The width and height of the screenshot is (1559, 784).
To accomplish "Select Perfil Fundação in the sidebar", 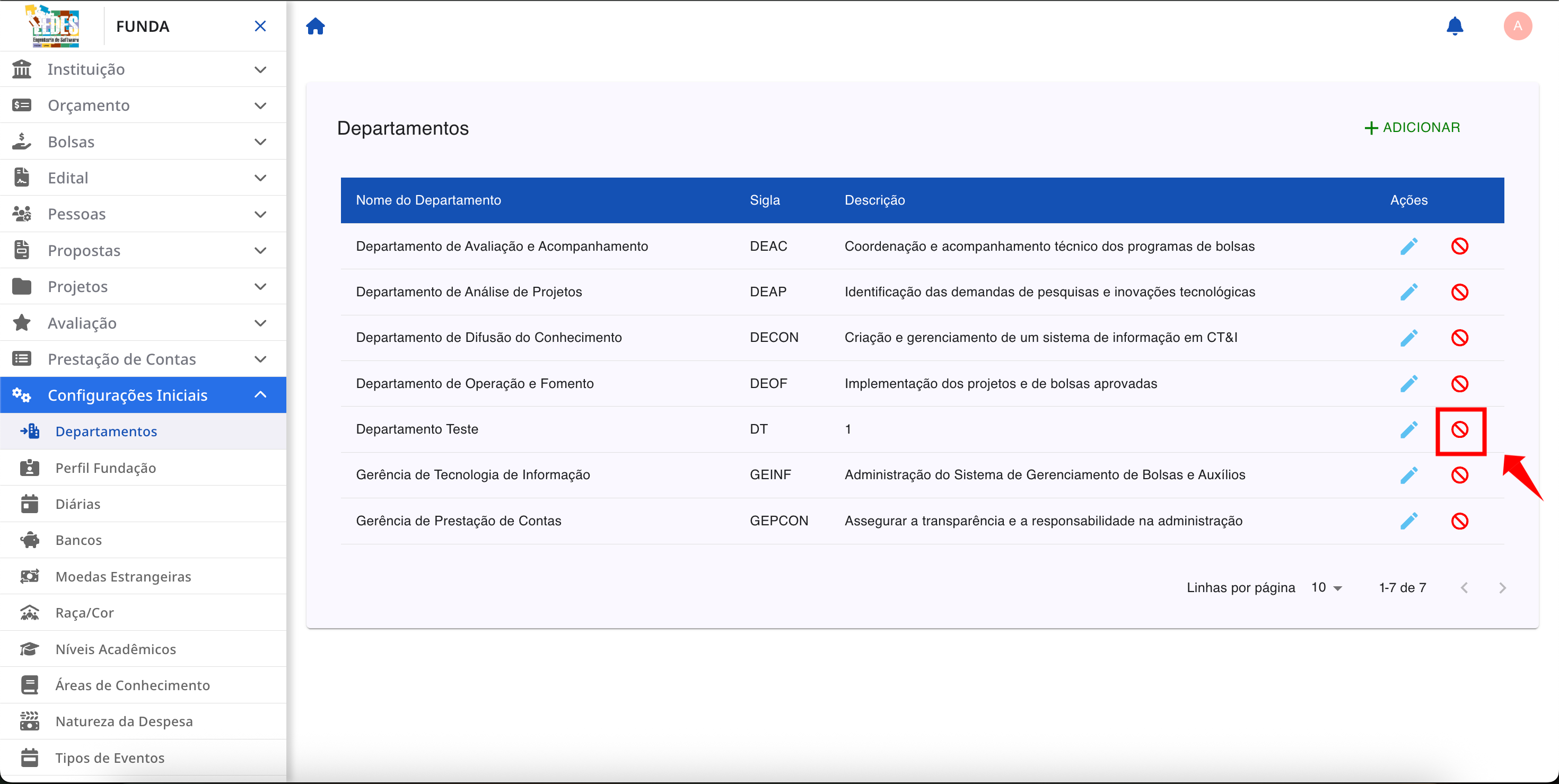I will [106, 468].
